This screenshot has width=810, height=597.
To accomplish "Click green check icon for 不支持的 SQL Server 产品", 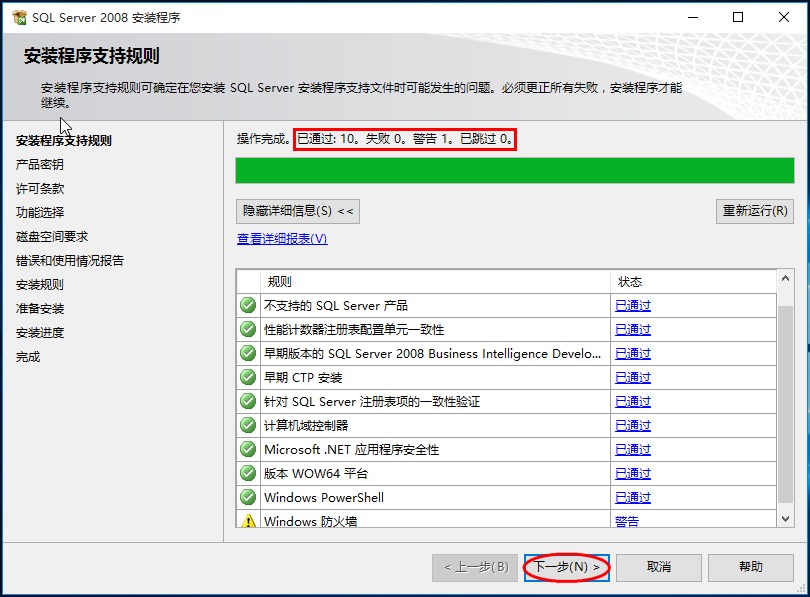I will tap(248, 305).
